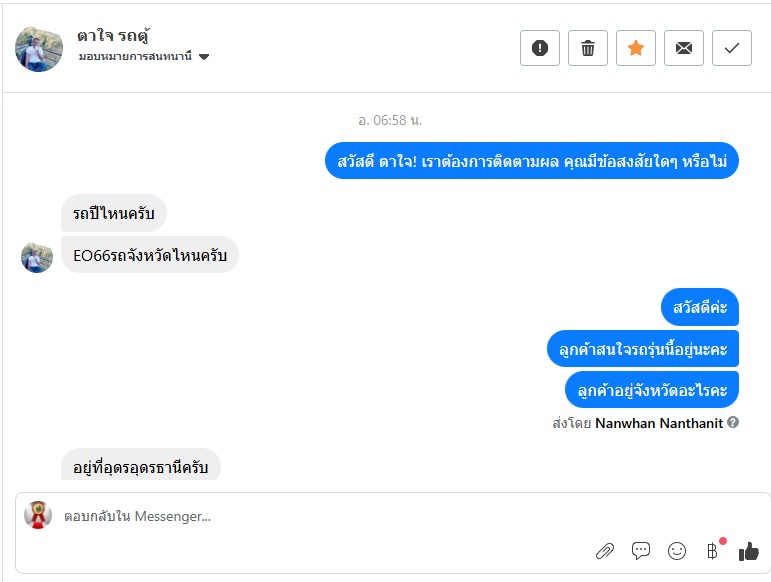This screenshot has width=771, height=582.
Task: Click the customer avatar beside EO66 message
Action: click(x=37, y=257)
